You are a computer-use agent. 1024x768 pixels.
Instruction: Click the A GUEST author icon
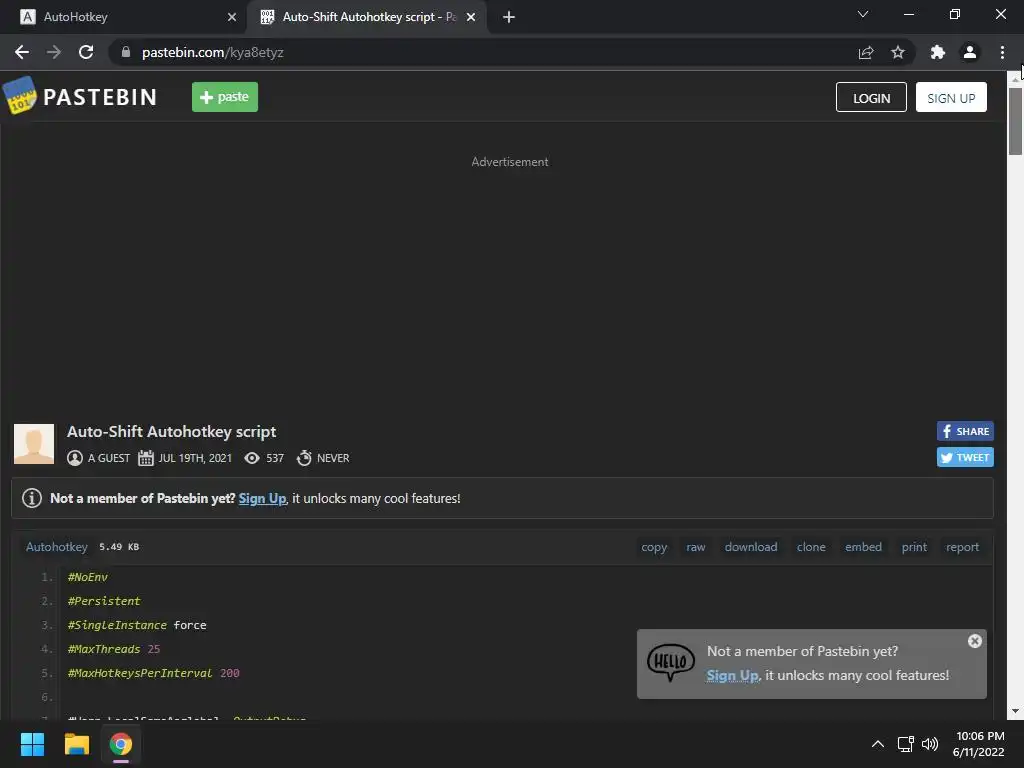pyautogui.click(x=75, y=458)
